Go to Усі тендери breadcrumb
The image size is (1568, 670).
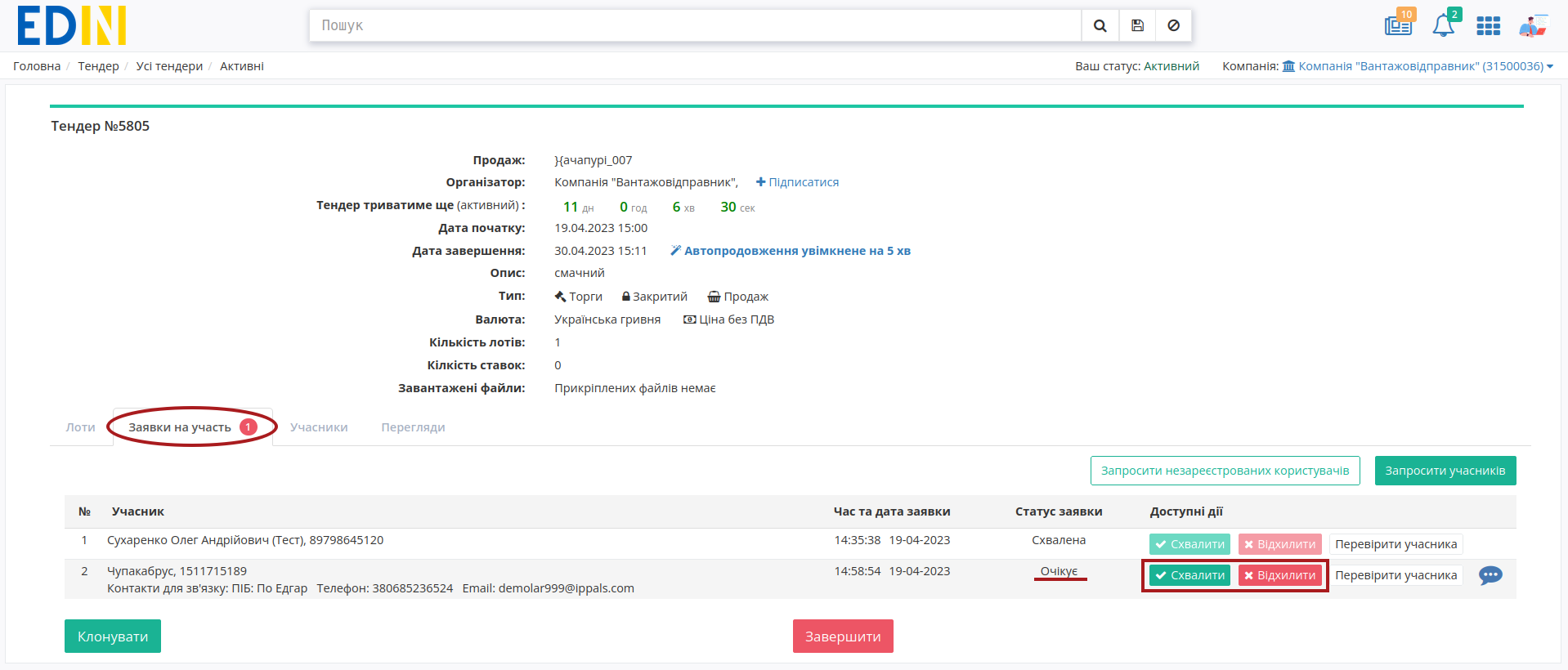[169, 66]
